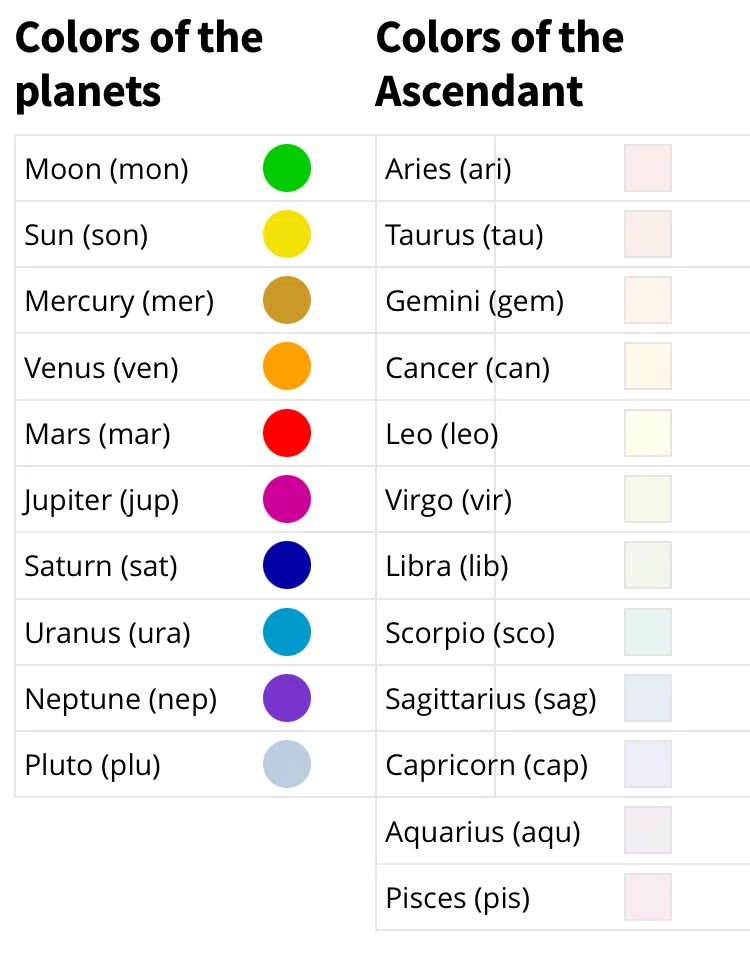Select Mercury's brown-gold color circle
Viewport: 750px width, 976px height.
[286, 300]
